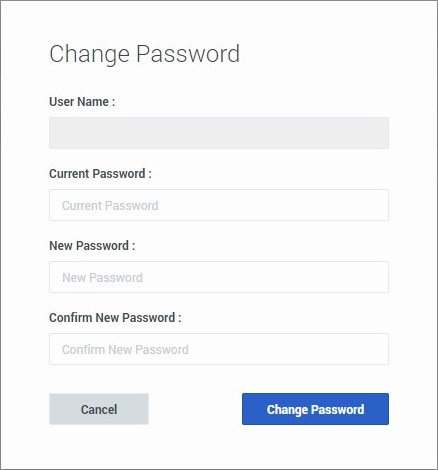Screen dimensions: 438x470
Task: Click the "Confirm New Password :" label
Action: pos(115,318)
